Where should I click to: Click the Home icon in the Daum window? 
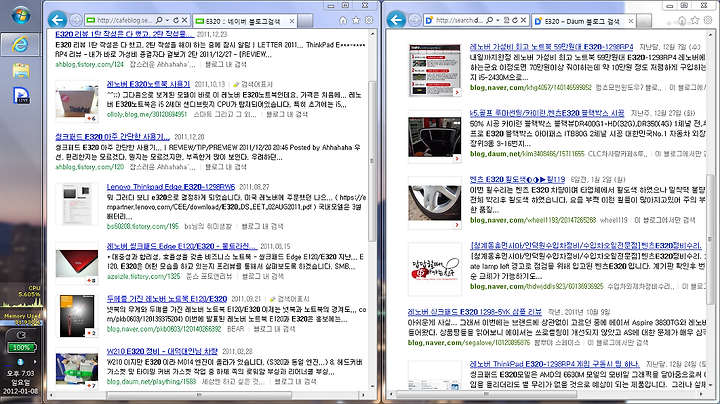682,20
